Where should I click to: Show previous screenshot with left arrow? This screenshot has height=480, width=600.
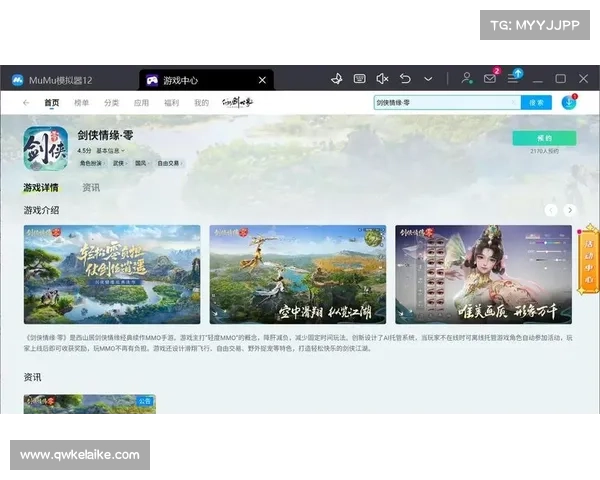click(x=551, y=210)
